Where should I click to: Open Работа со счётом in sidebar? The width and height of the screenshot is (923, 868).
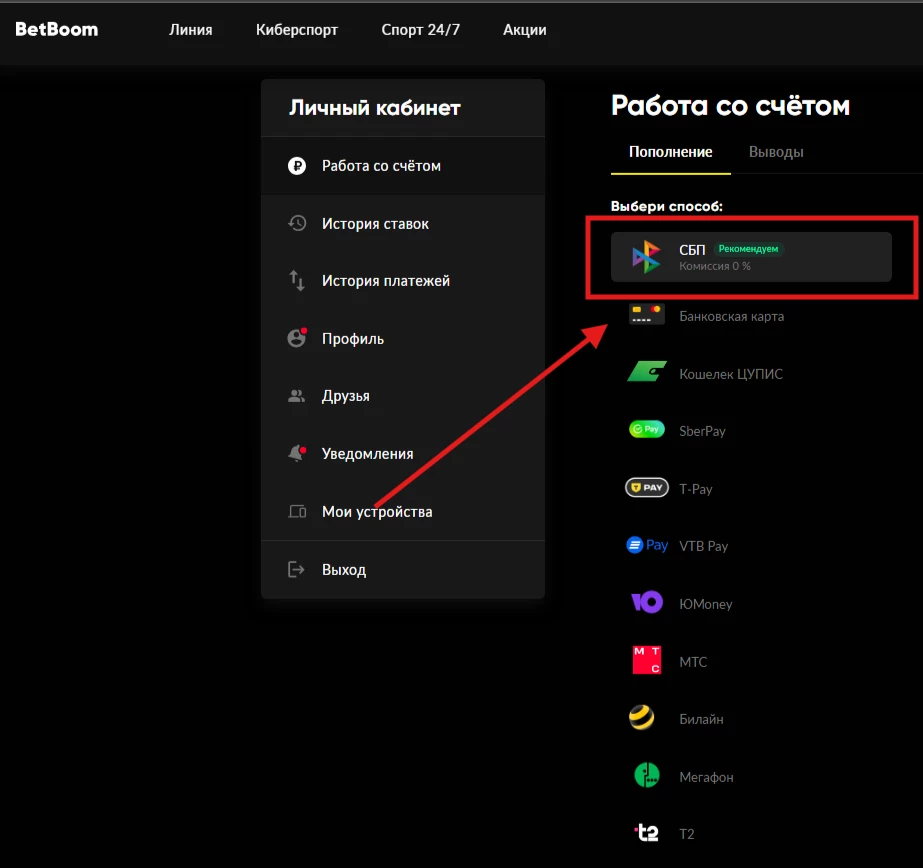[403, 166]
